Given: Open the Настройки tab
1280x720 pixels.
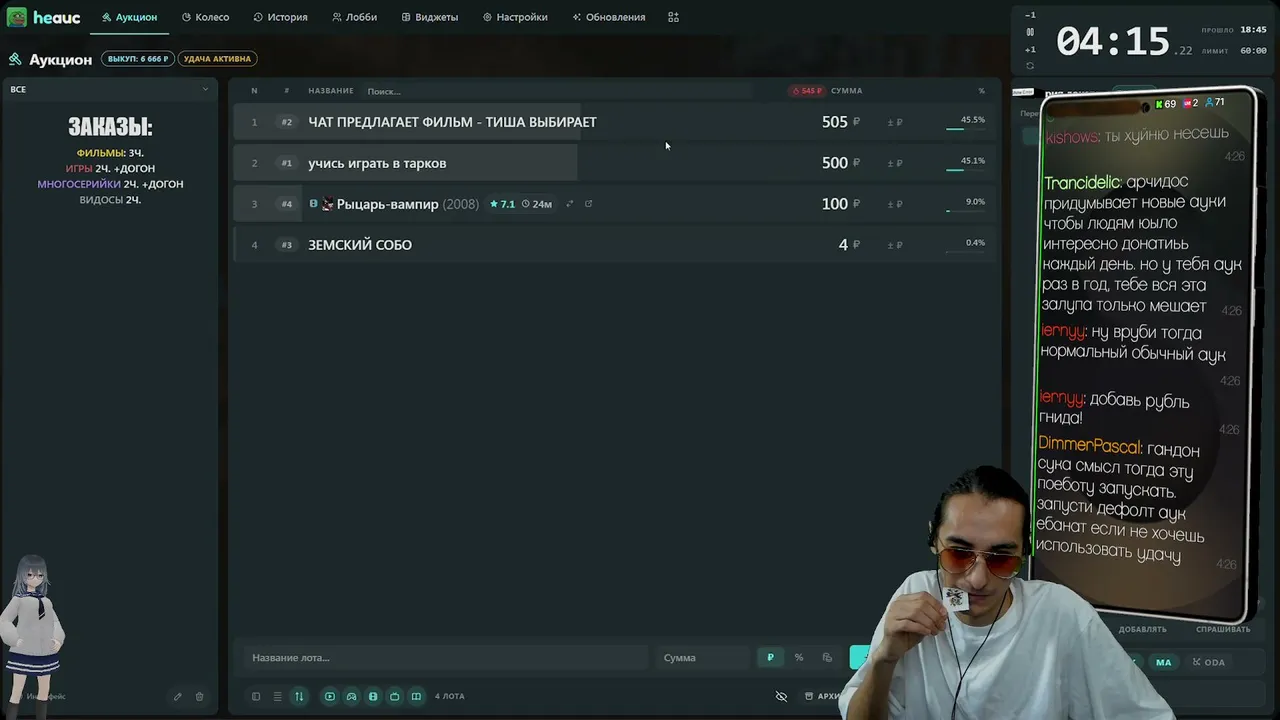Looking at the screenshot, I should pos(514,17).
